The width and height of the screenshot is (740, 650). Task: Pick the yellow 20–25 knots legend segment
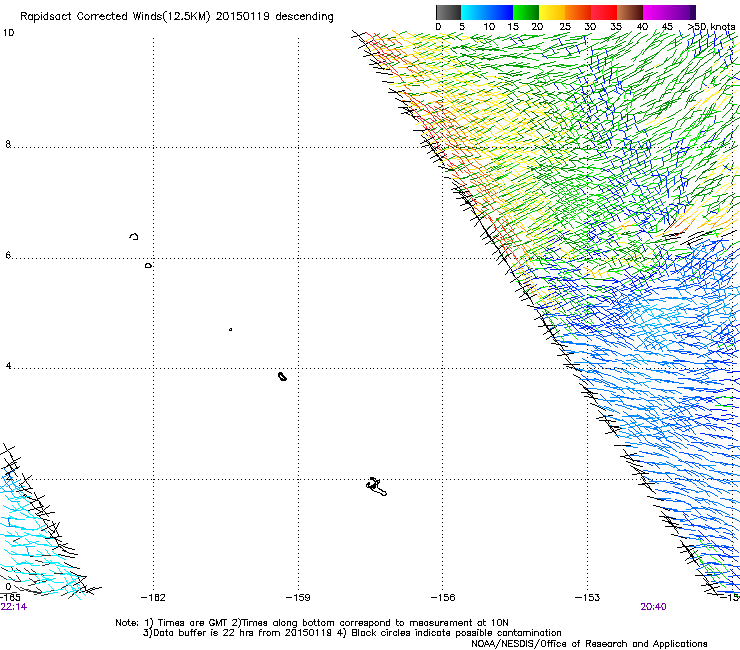(552, 12)
